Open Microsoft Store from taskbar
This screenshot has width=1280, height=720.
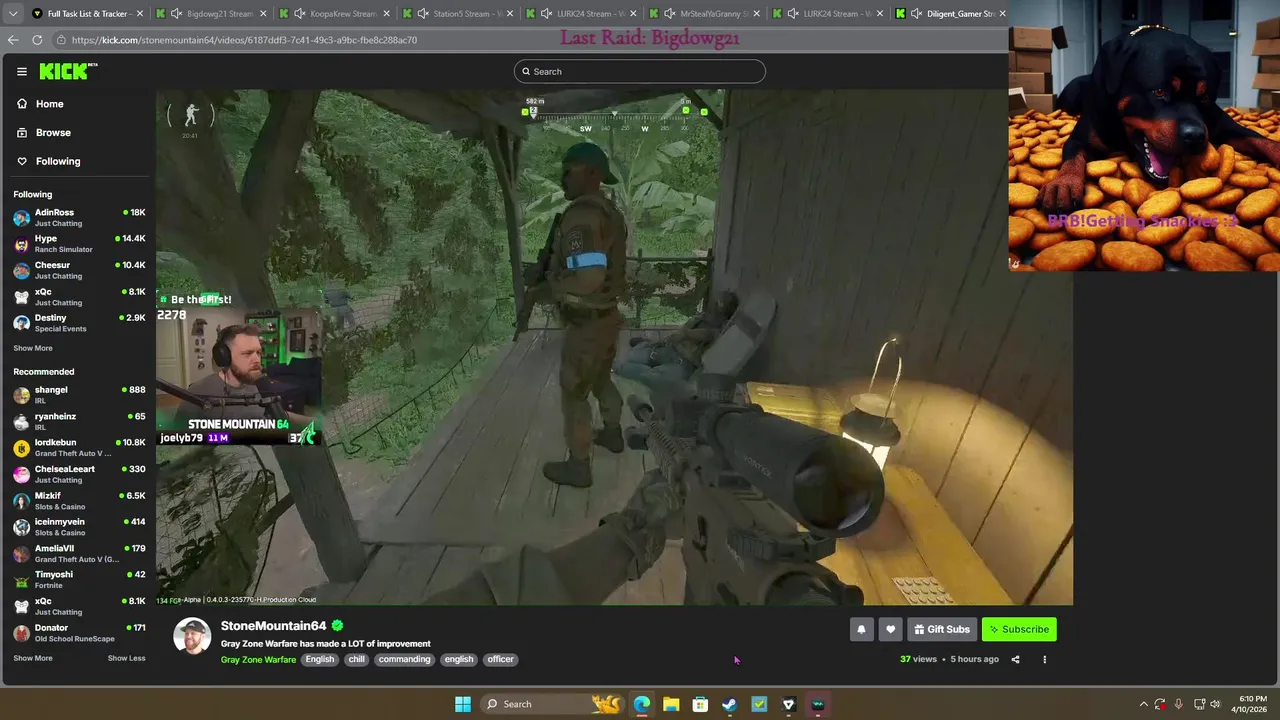[x=700, y=704]
